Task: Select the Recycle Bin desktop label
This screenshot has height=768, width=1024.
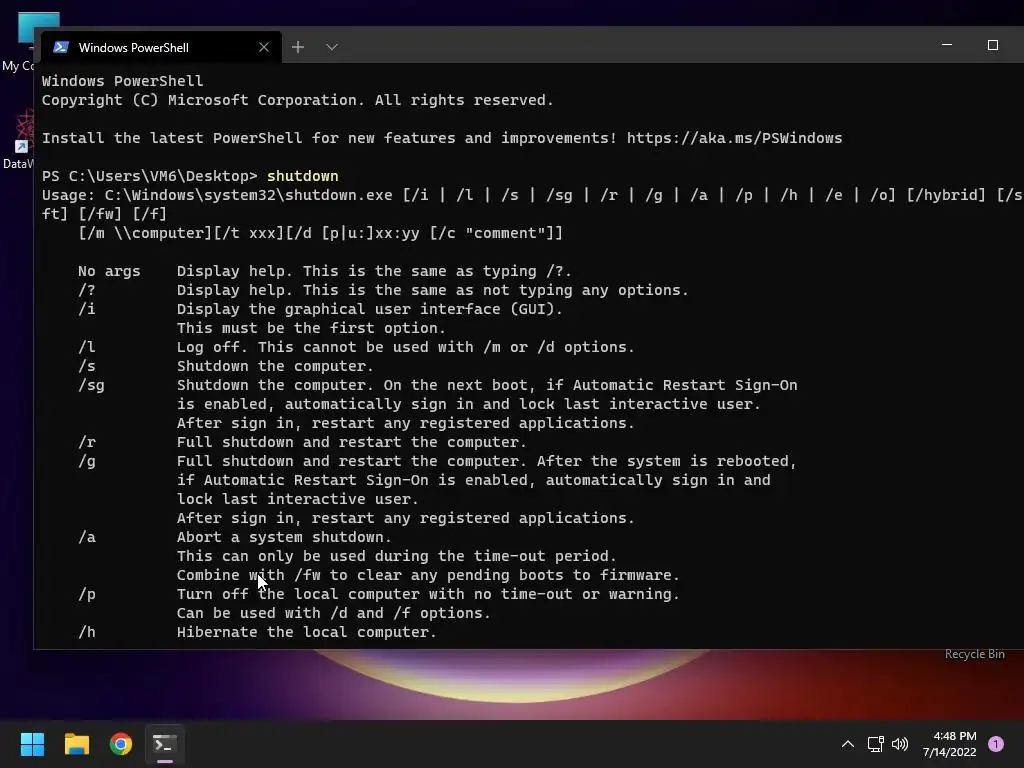Action: (974, 654)
